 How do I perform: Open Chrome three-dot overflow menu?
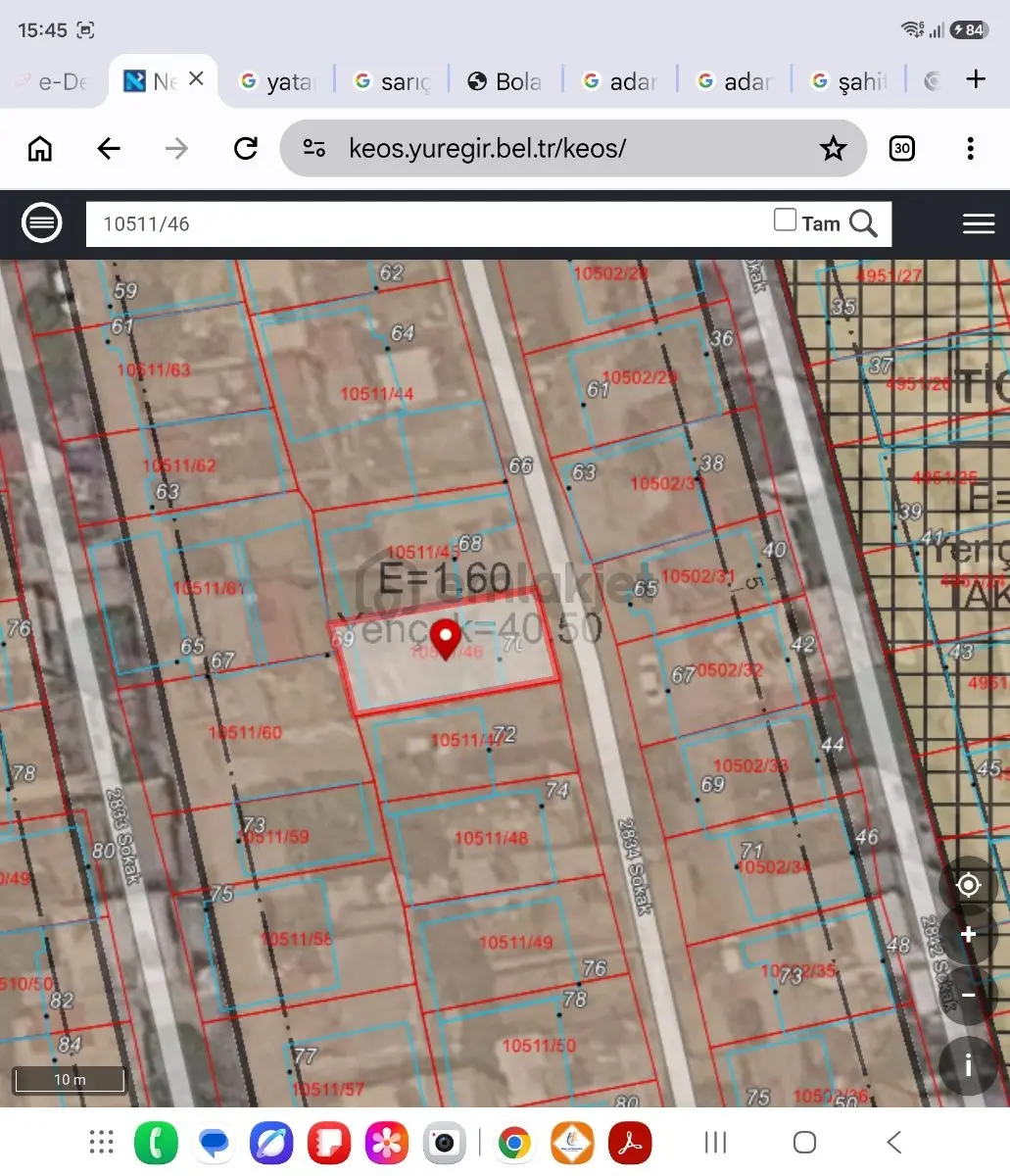click(x=970, y=148)
